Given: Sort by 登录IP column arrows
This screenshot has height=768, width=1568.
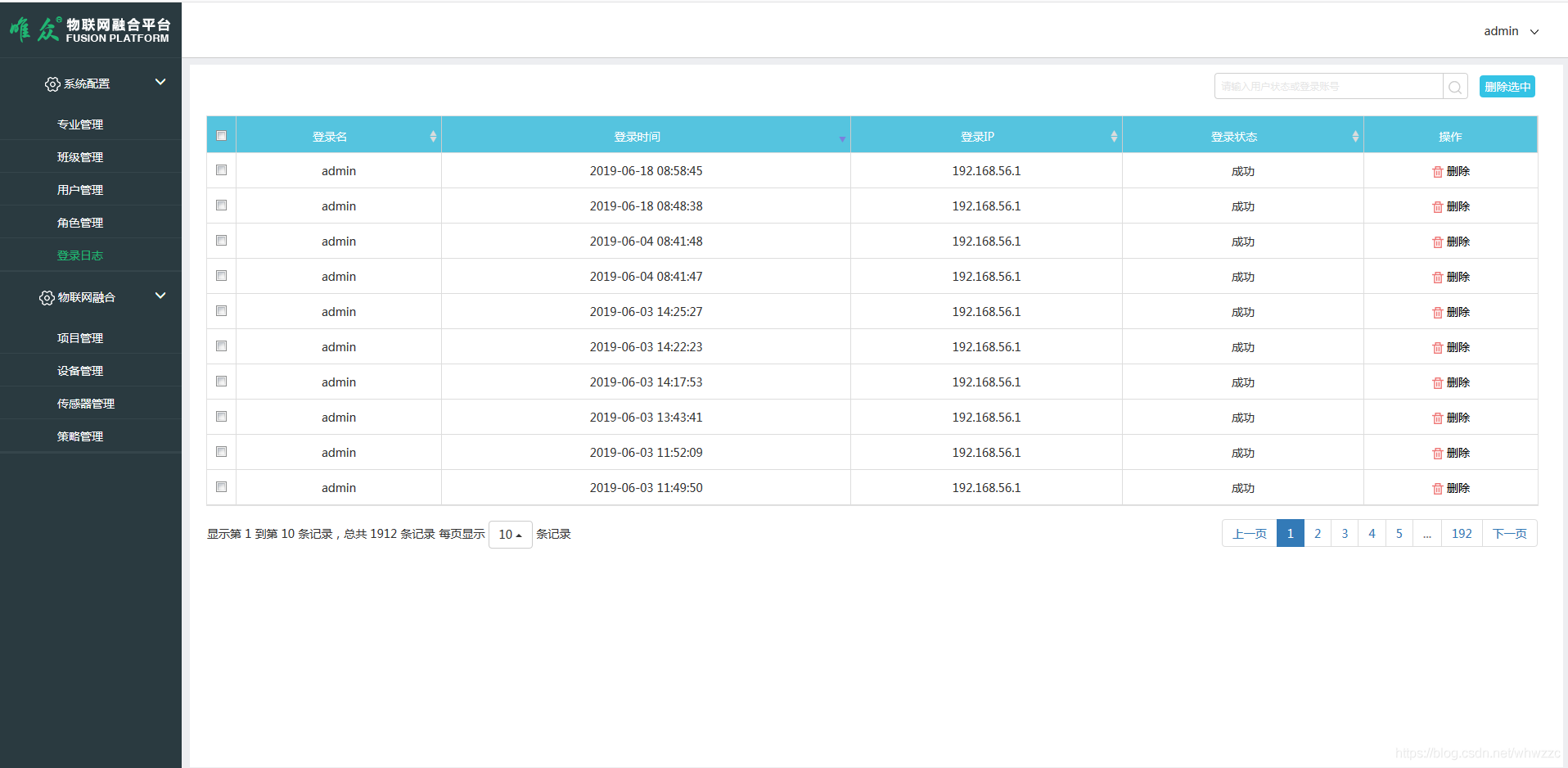Looking at the screenshot, I should pyautogui.click(x=1114, y=137).
